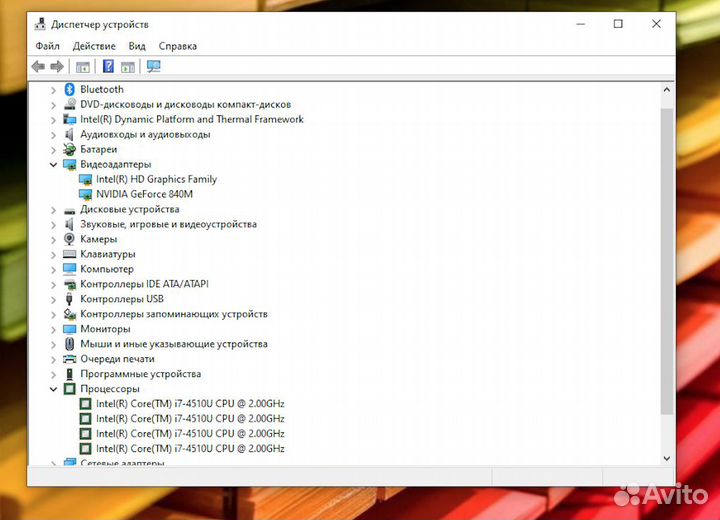The width and height of the screenshot is (720, 520).
Task: Click the Программные устройства icon
Action: (69, 374)
